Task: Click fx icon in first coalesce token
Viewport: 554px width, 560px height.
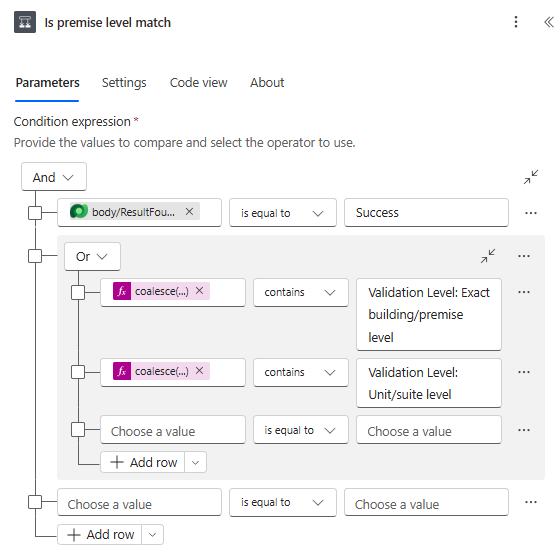Action: click(122, 291)
